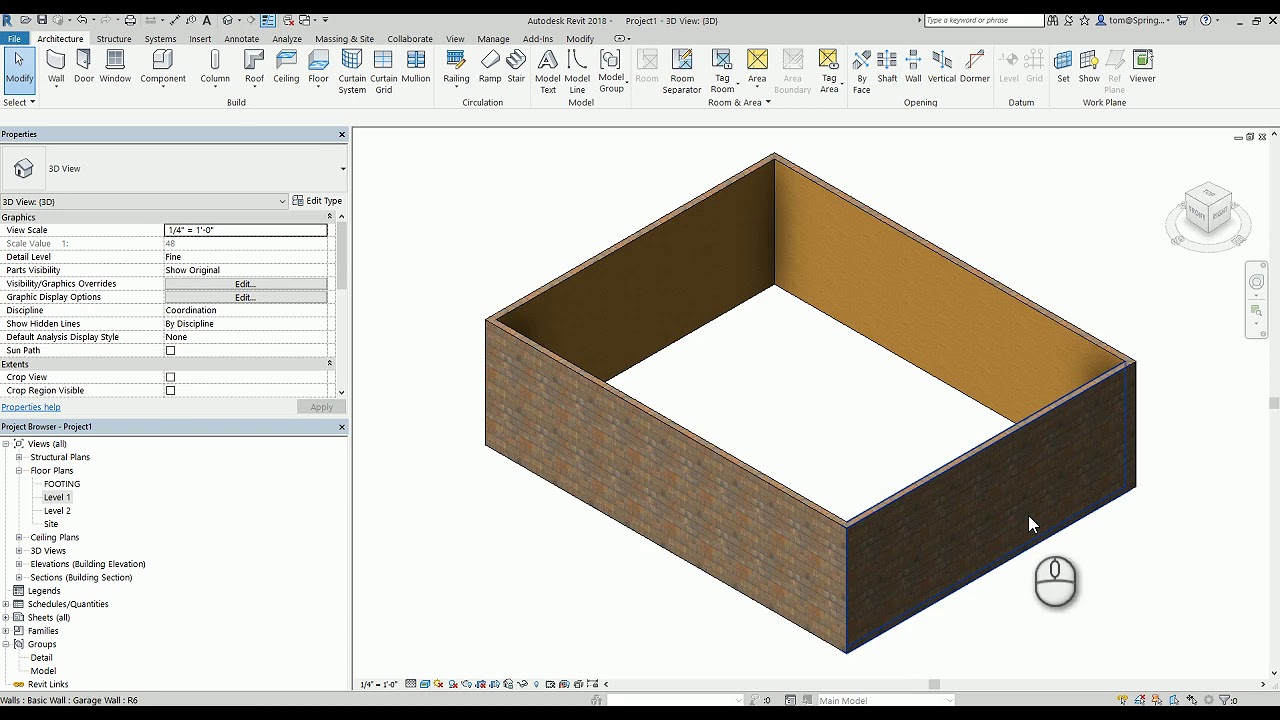Expand the Room & Area panel dropdown
The image size is (1280, 720).
(740, 102)
